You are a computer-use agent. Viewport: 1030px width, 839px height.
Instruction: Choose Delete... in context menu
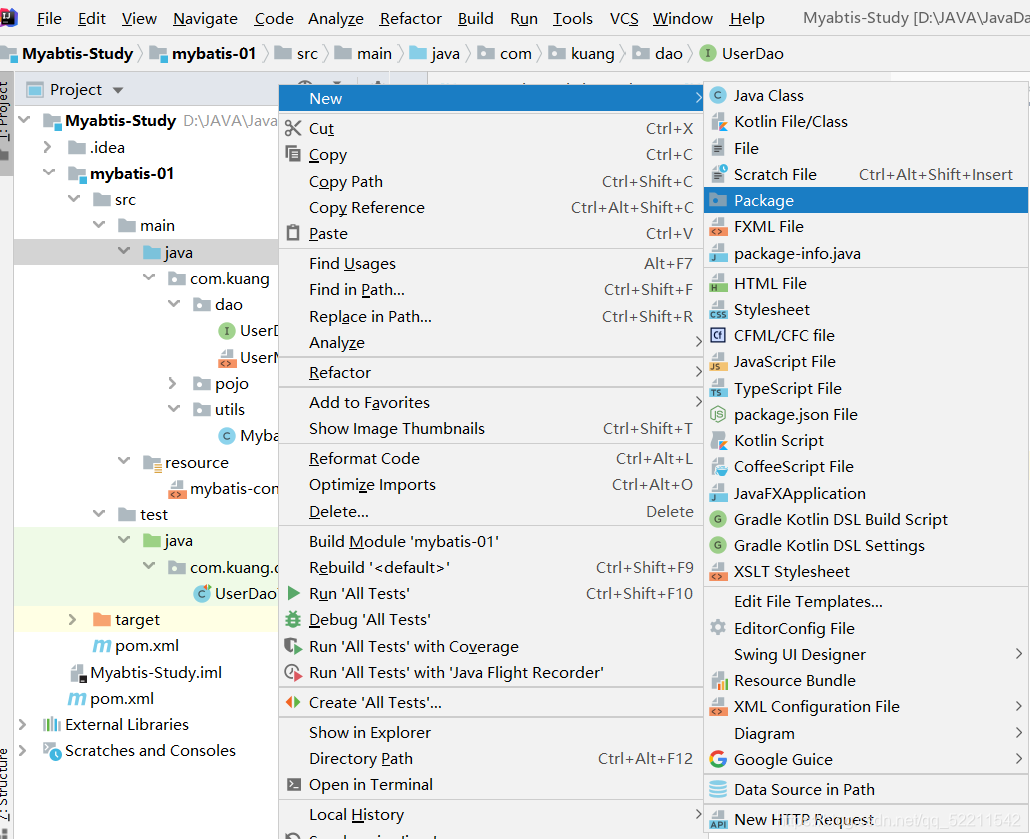491,511
